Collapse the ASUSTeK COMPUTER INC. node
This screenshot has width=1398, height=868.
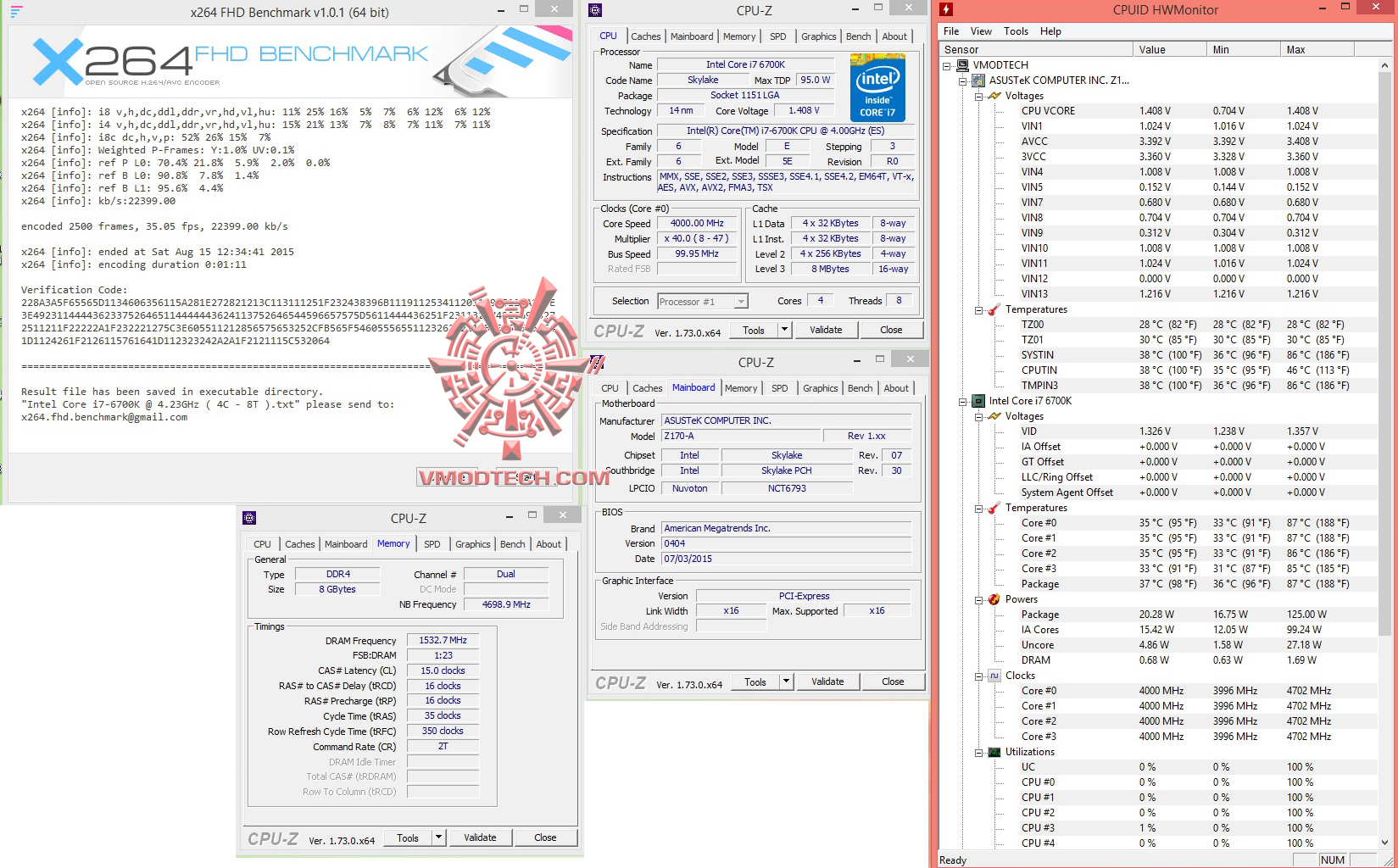962,81
